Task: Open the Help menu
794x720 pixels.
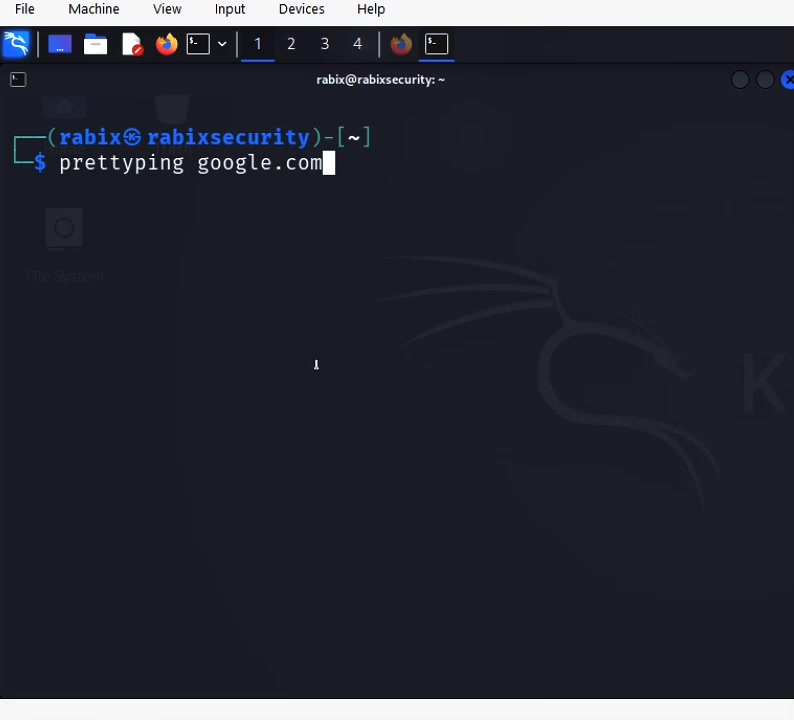Action: tap(371, 9)
